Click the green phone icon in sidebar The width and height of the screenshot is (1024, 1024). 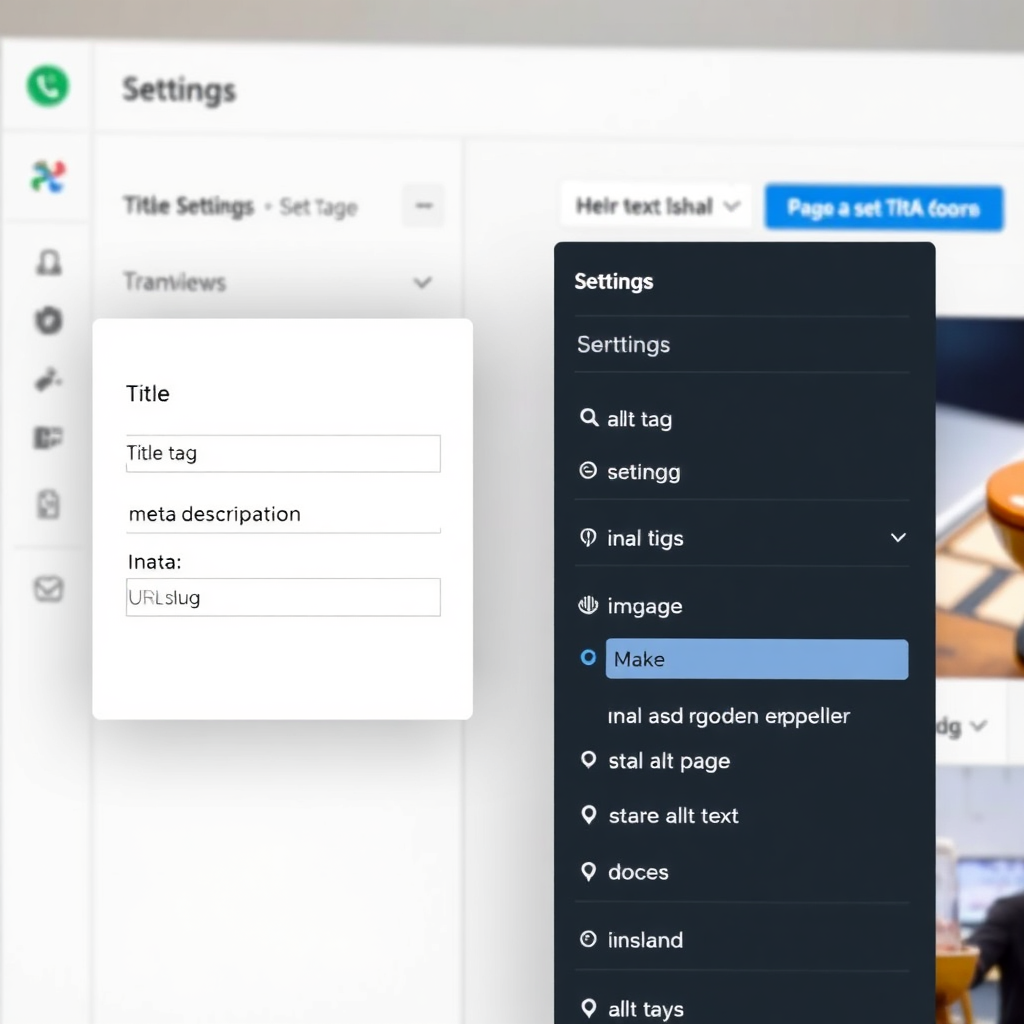pyautogui.click(x=47, y=86)
